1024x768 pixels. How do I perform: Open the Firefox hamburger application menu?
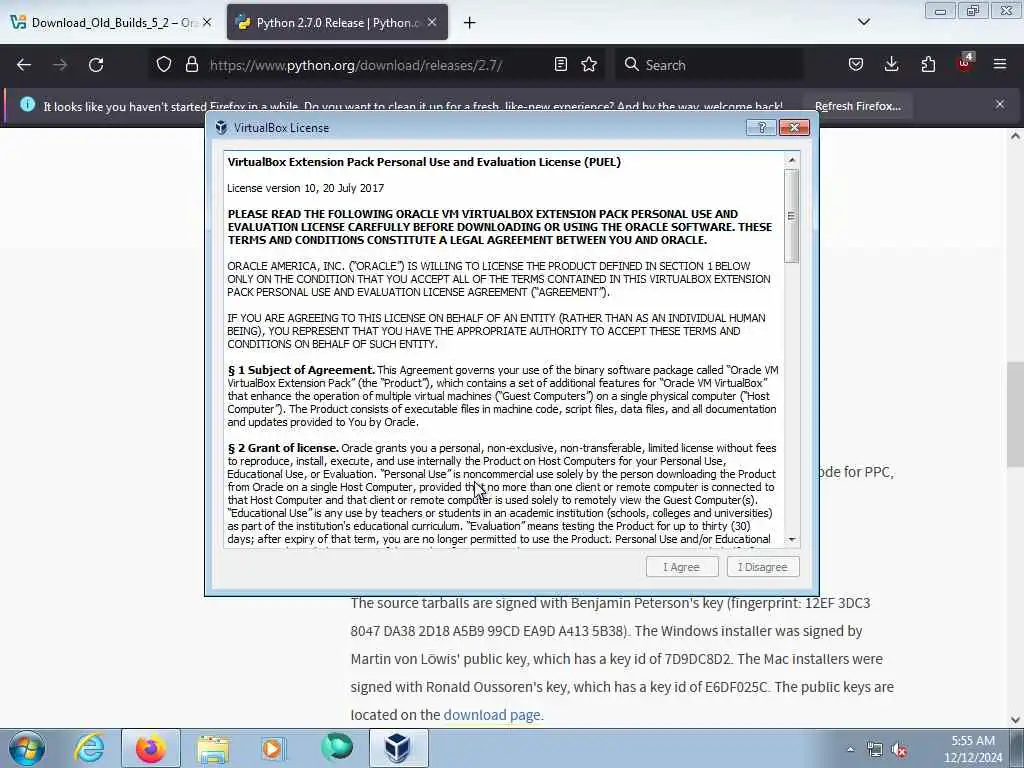[1000, 65]
